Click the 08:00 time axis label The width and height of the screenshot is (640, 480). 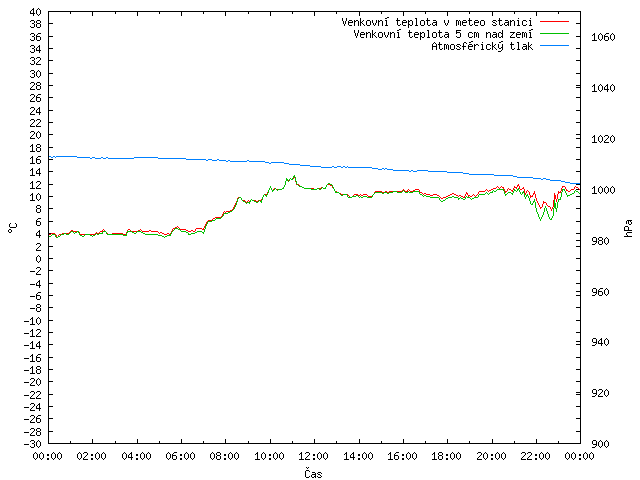[225, 456]
